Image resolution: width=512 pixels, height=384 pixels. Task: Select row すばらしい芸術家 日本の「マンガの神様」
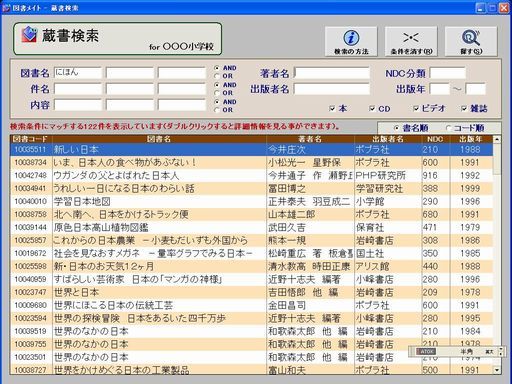point(251,279)
